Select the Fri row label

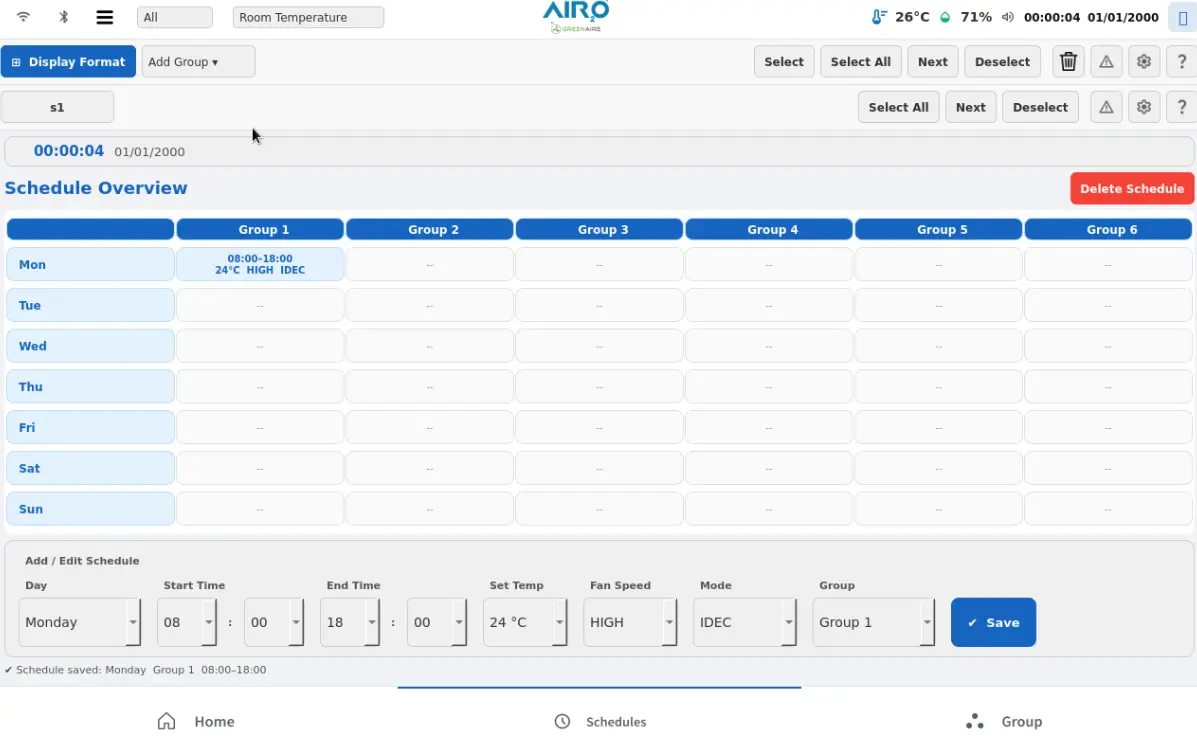coord(90,427)
